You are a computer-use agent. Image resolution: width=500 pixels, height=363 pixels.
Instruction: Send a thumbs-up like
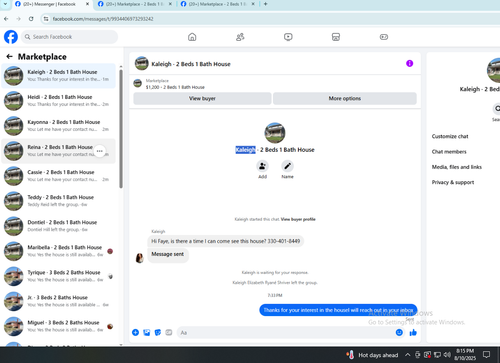(x=413, y=332)
